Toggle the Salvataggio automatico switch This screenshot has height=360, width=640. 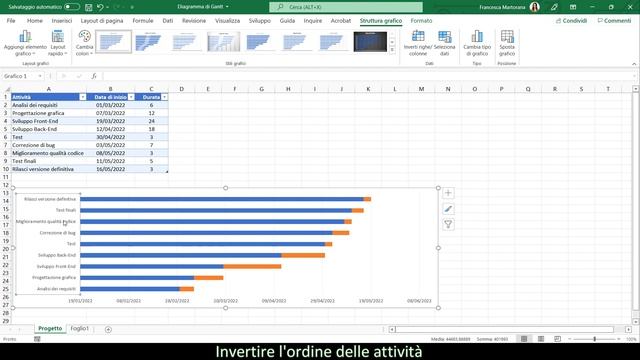click(x=72, y=7)
